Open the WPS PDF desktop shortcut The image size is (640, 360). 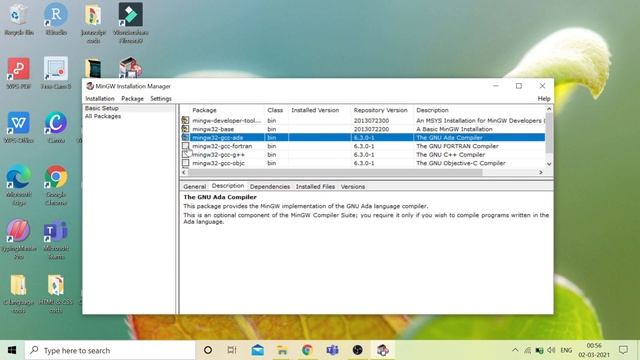click(x=18, y=73)
